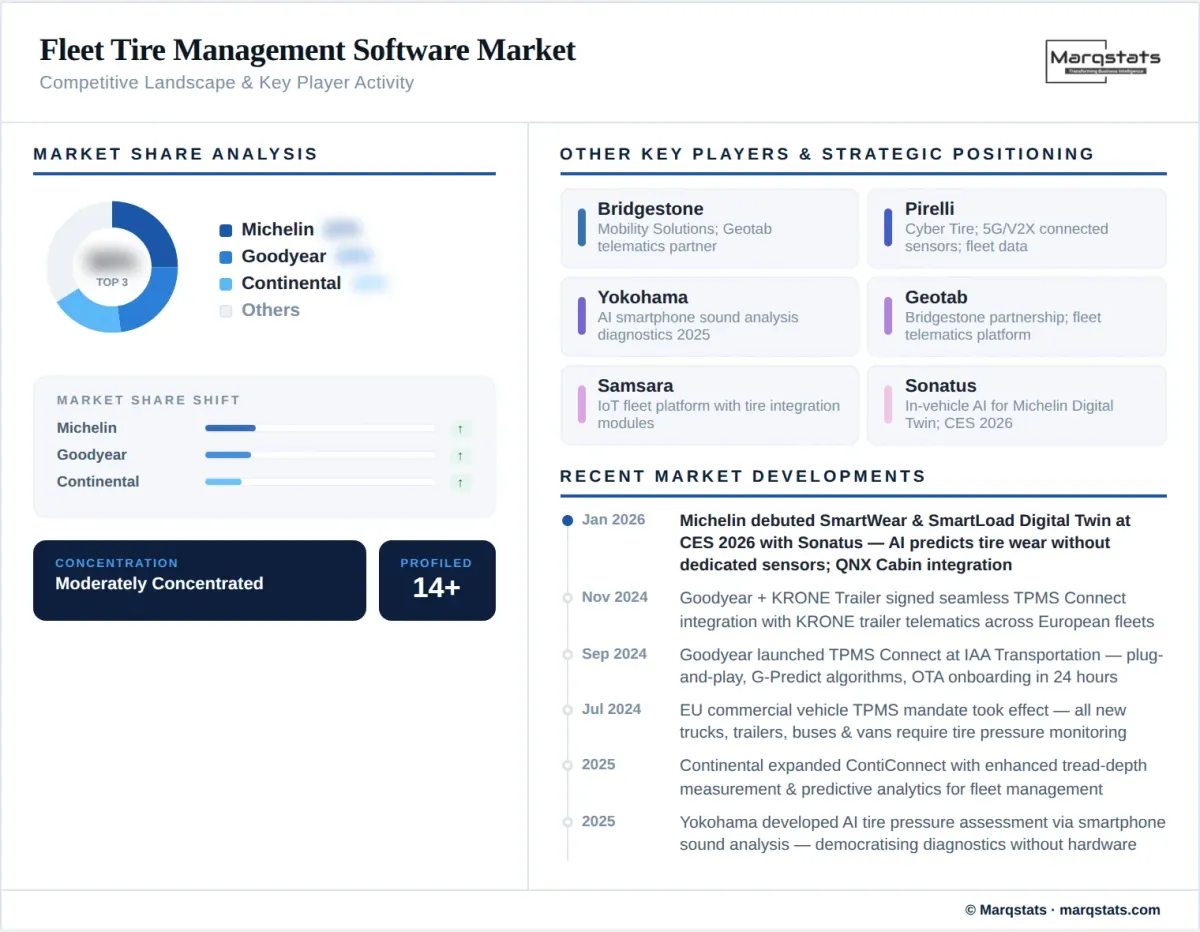Click the Continental market share bar

pos(320,481)
